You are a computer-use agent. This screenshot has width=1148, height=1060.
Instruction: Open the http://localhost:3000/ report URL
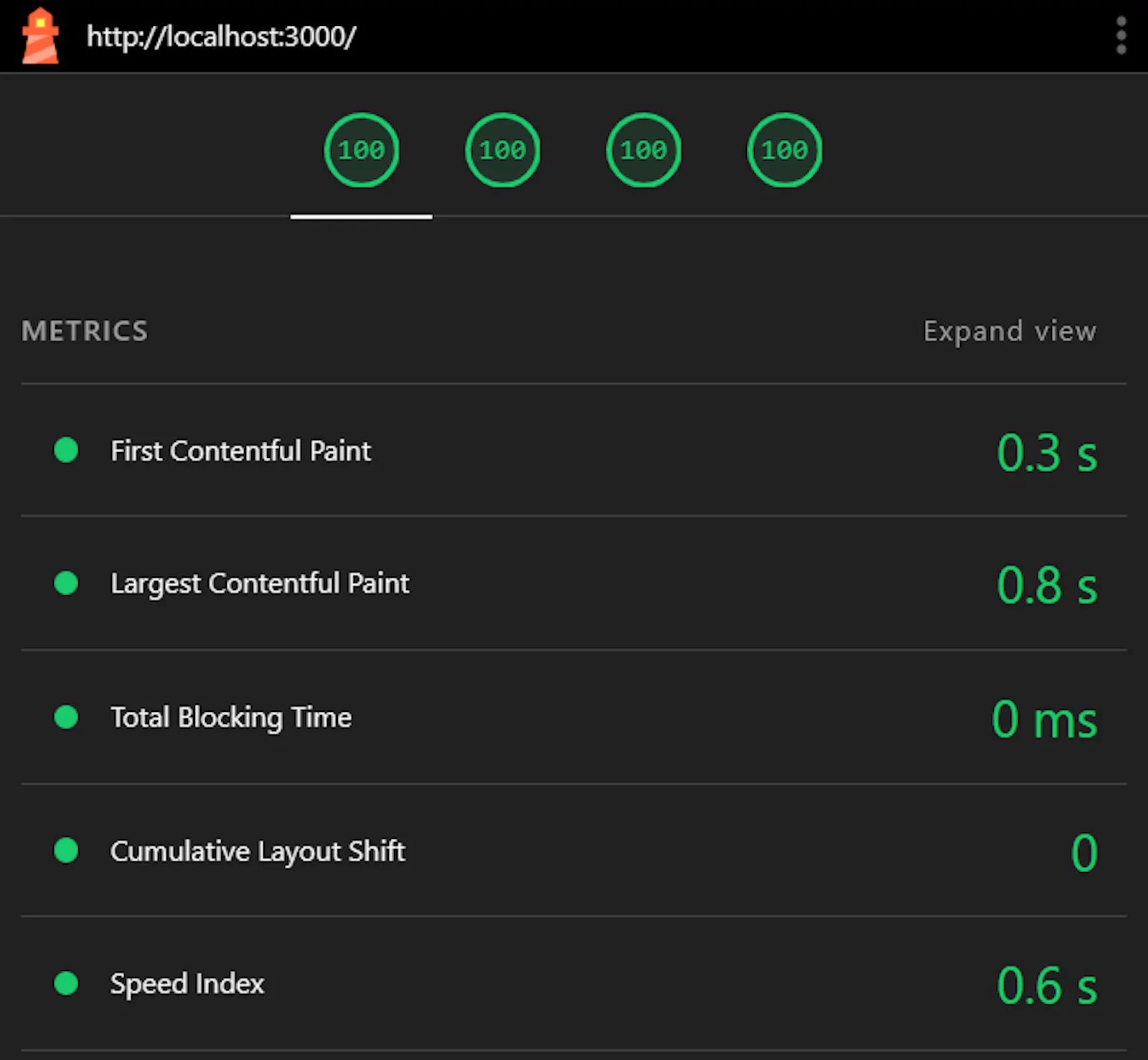[221, 36]
